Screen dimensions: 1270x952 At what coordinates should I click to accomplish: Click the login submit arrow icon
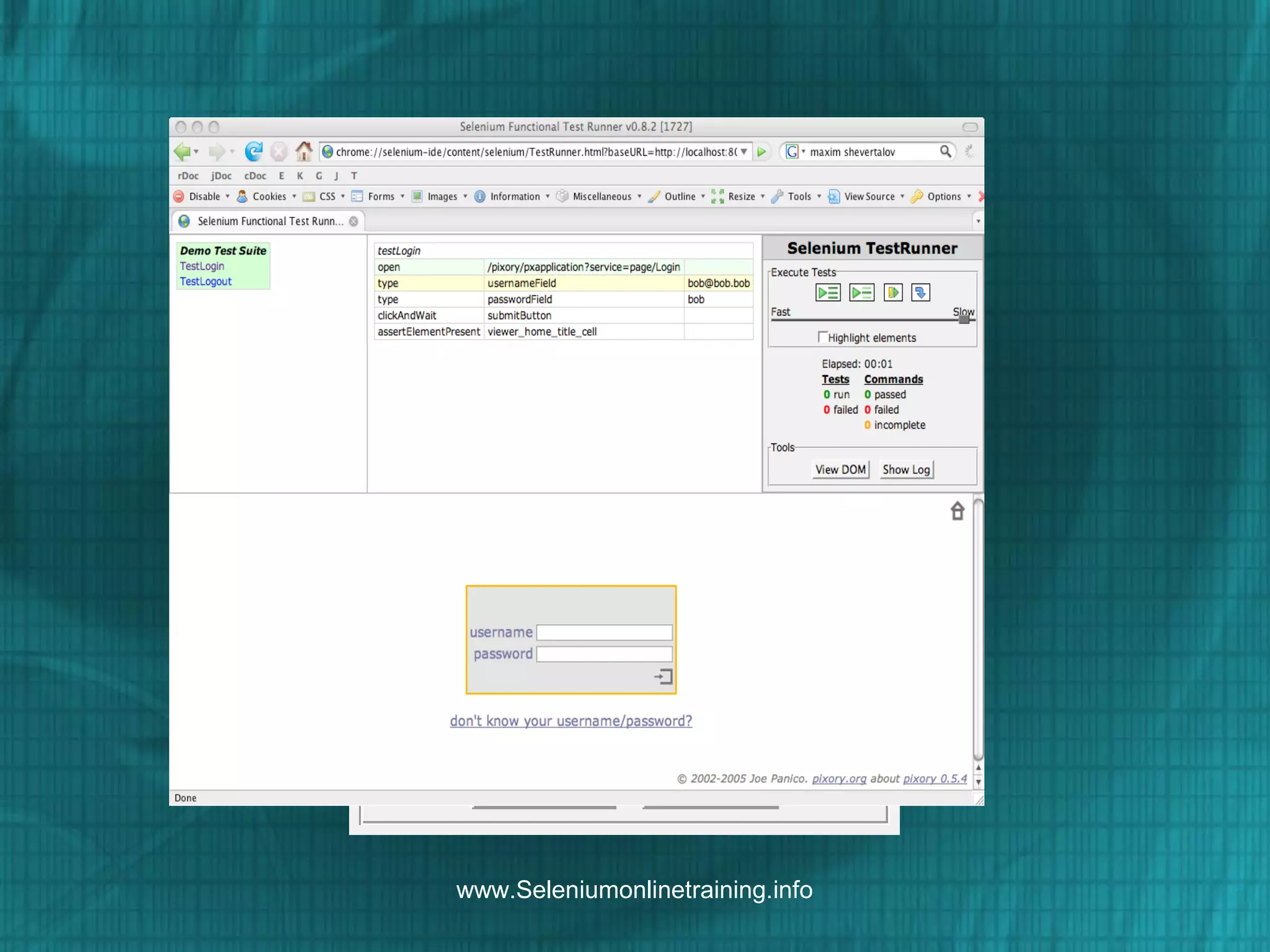pyautogui.click(x=664, y=676)
